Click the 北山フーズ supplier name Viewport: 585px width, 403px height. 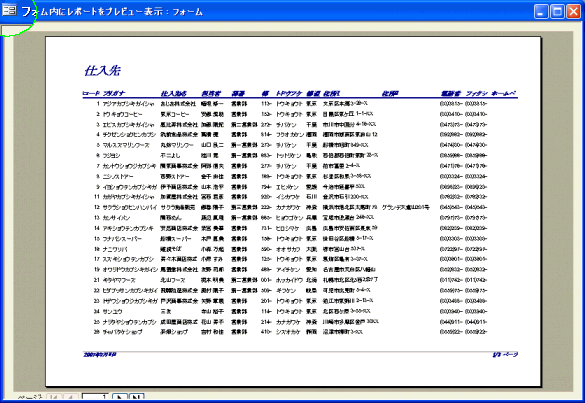(x=172, y=280)
